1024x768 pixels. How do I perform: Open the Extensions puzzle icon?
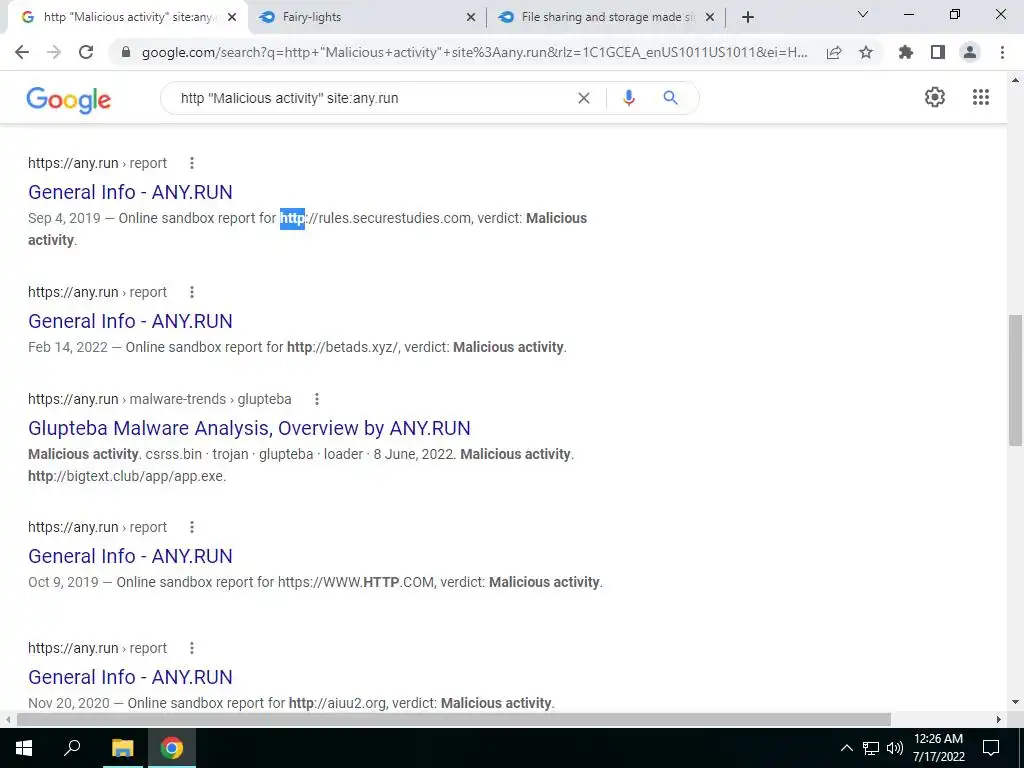(906, 52)
